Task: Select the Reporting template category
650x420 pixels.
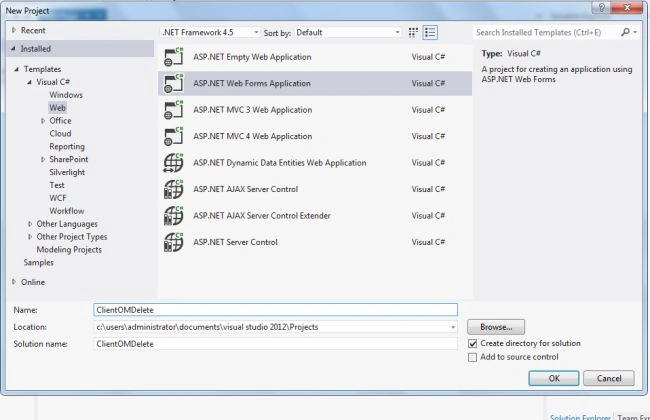Action: click(x=67, y=146)
